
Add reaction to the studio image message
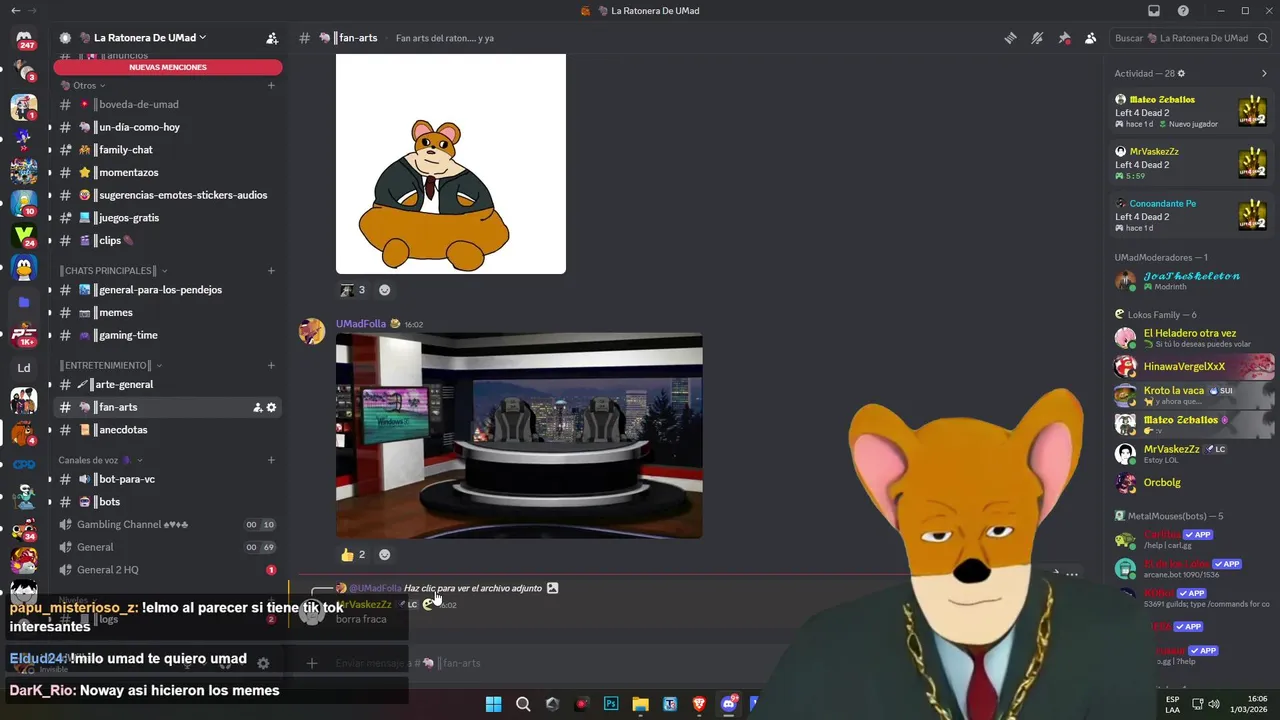click(384, 554)
